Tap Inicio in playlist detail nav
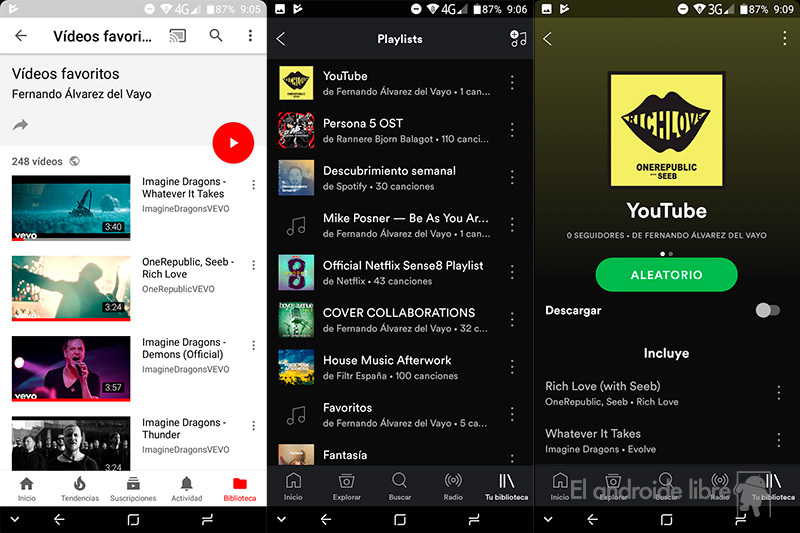 click(560, 486)
